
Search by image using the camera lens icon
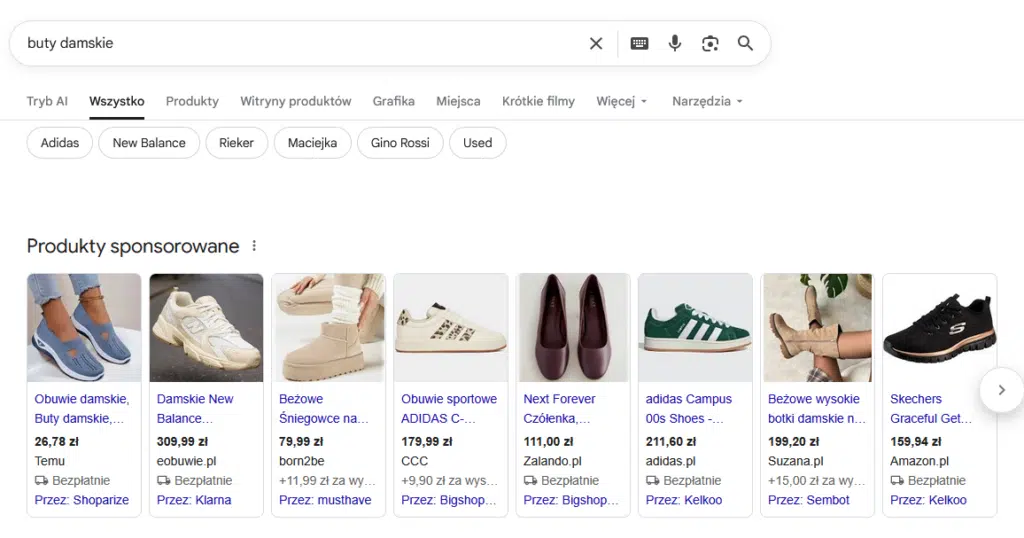[x=710, y=44]
